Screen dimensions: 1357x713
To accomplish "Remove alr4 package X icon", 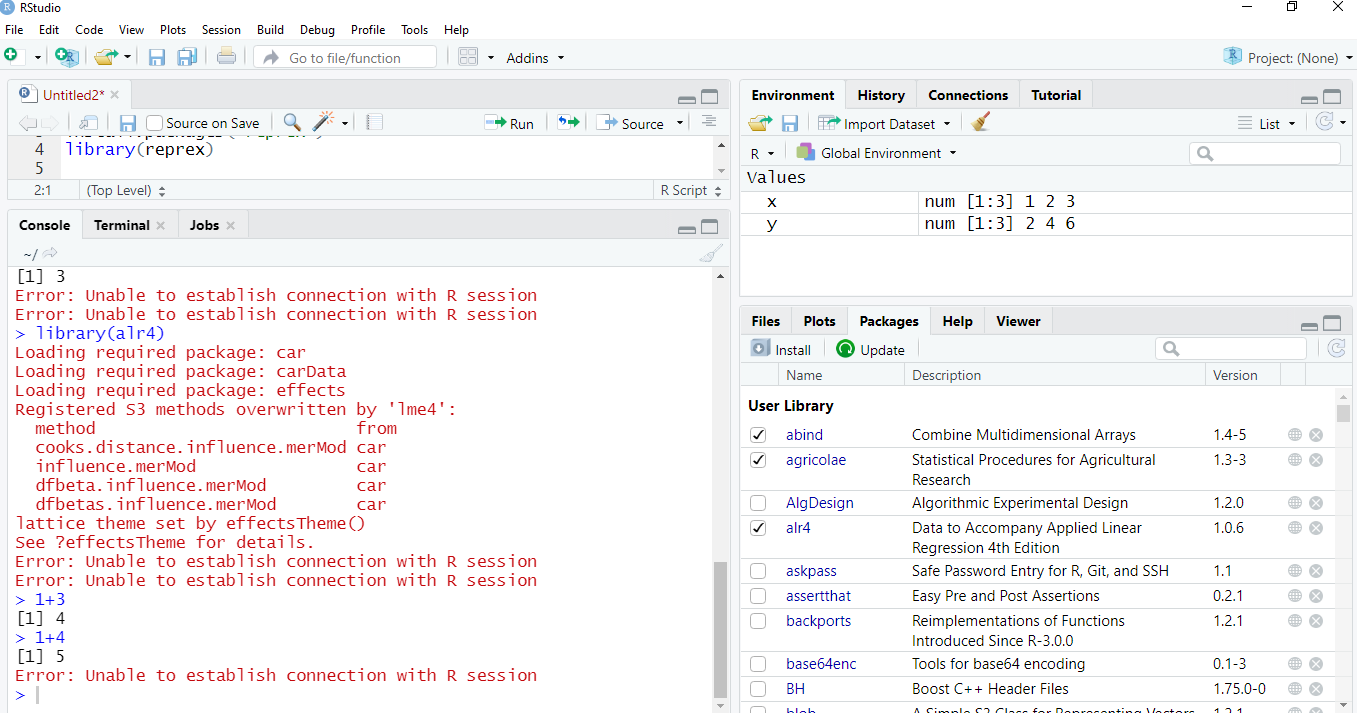I will pos(1316,528).
